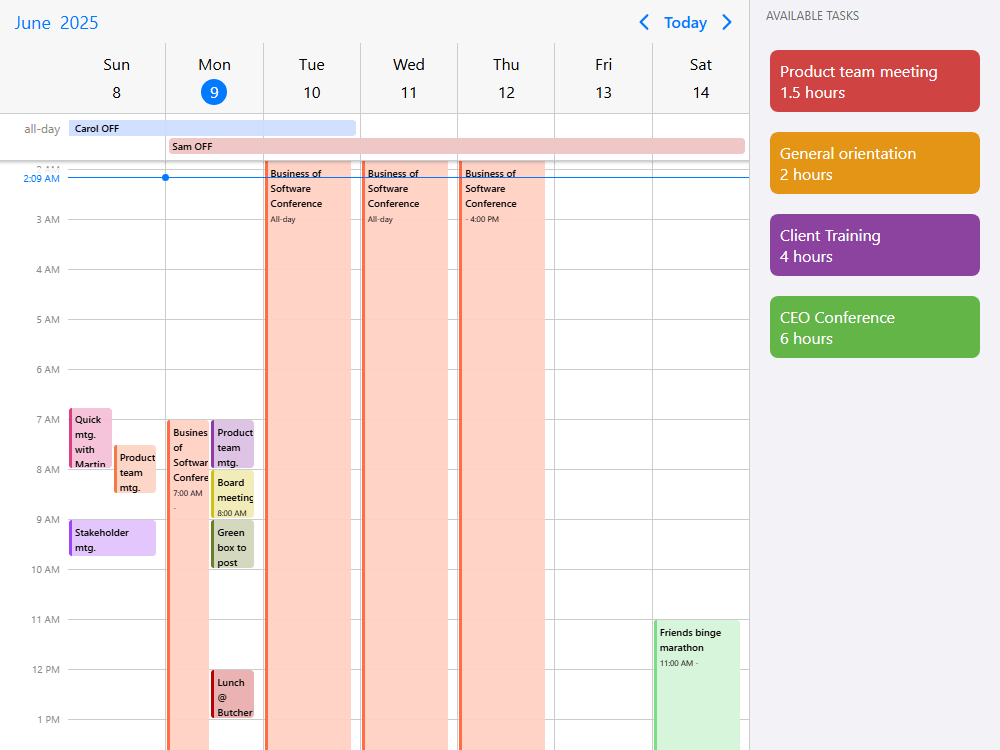The height and width of the screenshot is (750, 1000).
Task: Open the Sam OFF all-day event
Action: pos(457,146)
